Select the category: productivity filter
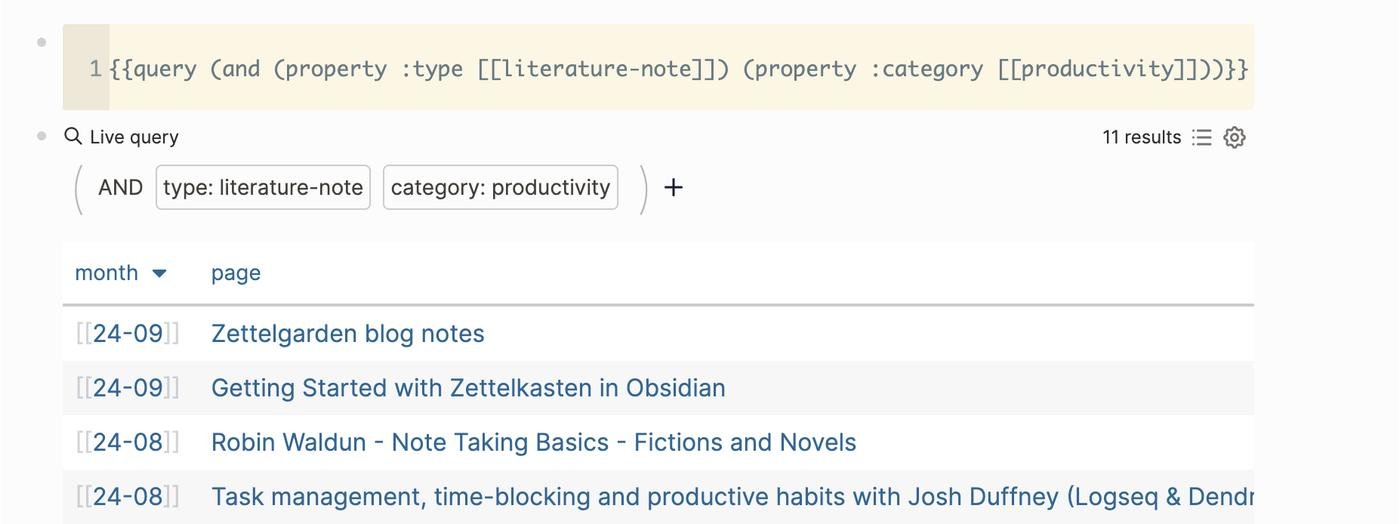The height and width of the screenshot is (524, 1400). coord(500,187)
